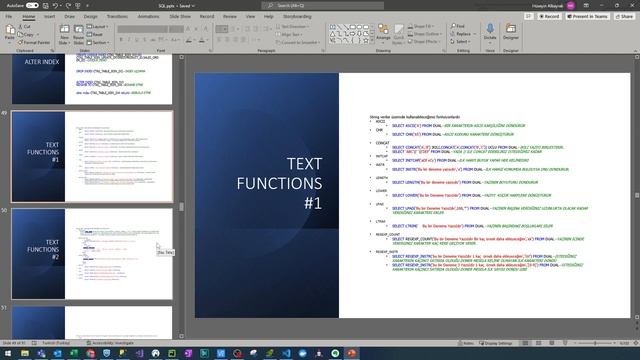Switch to the Transitions tab

click(x=117, y=16)
